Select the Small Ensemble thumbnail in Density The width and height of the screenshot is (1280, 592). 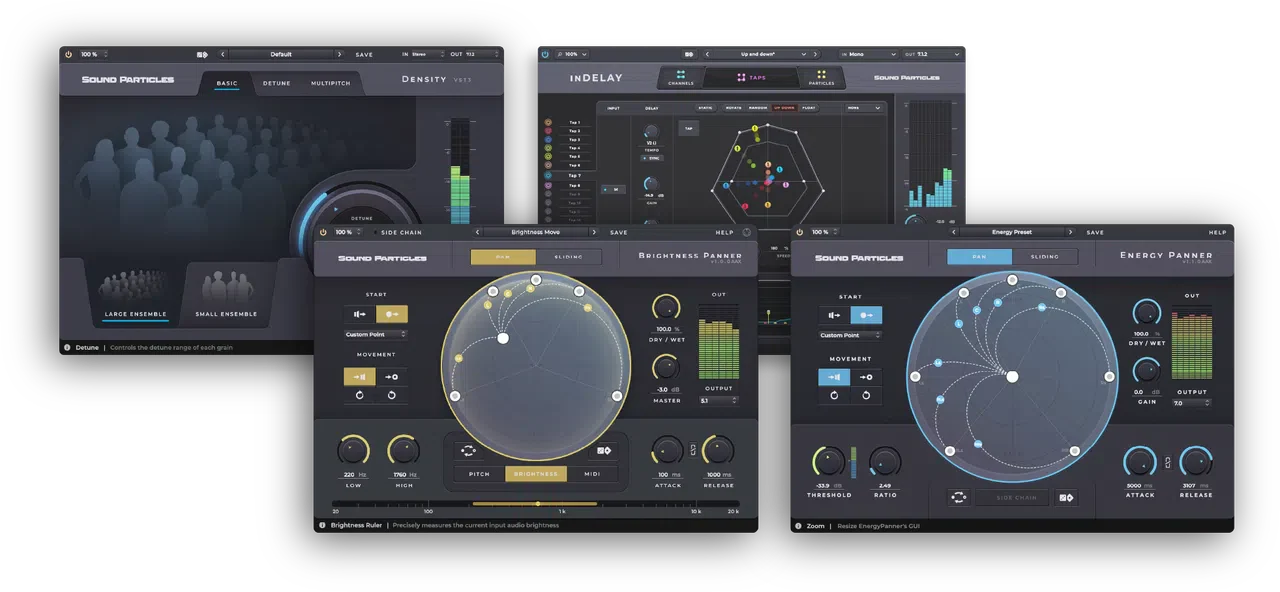pos(226,295)
